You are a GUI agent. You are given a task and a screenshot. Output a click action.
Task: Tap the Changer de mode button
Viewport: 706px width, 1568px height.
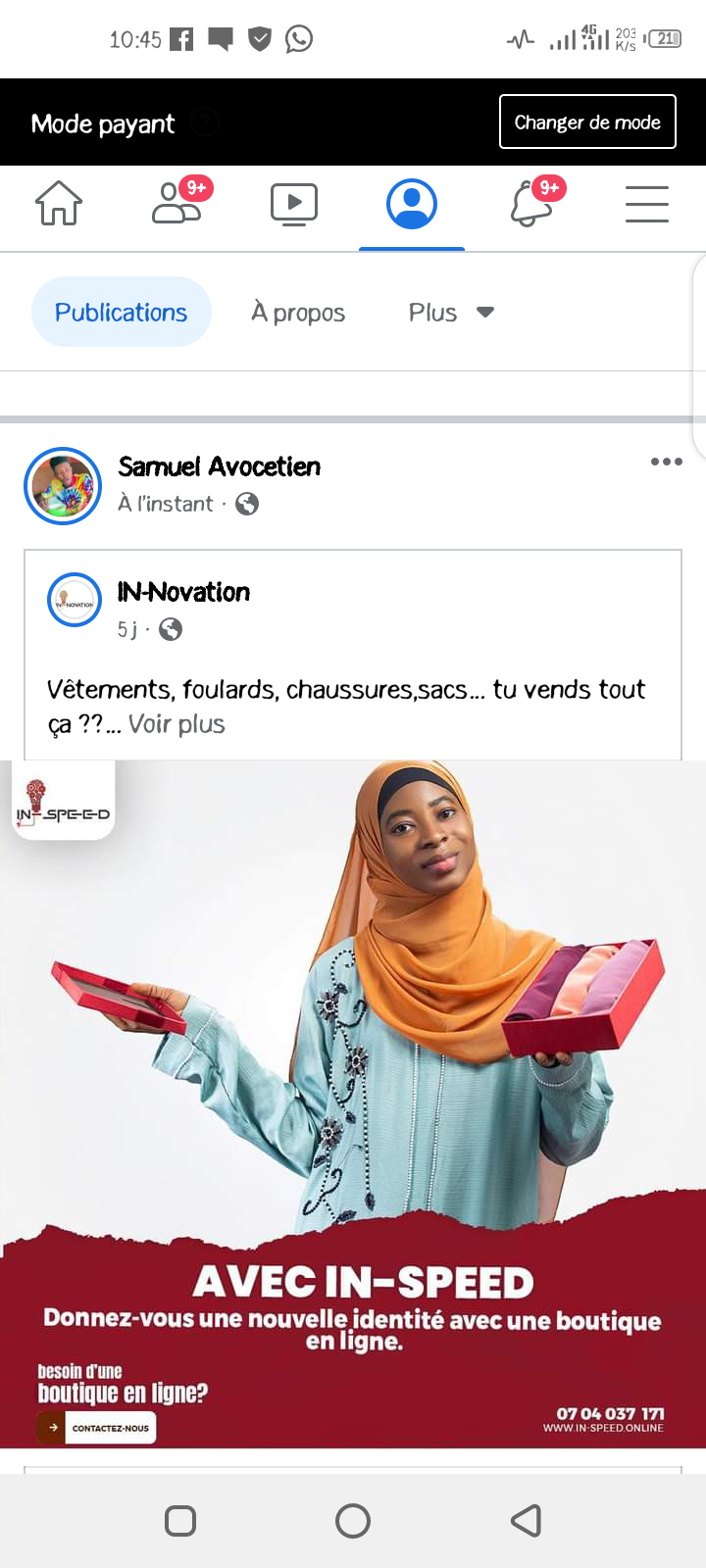(587, 122)
